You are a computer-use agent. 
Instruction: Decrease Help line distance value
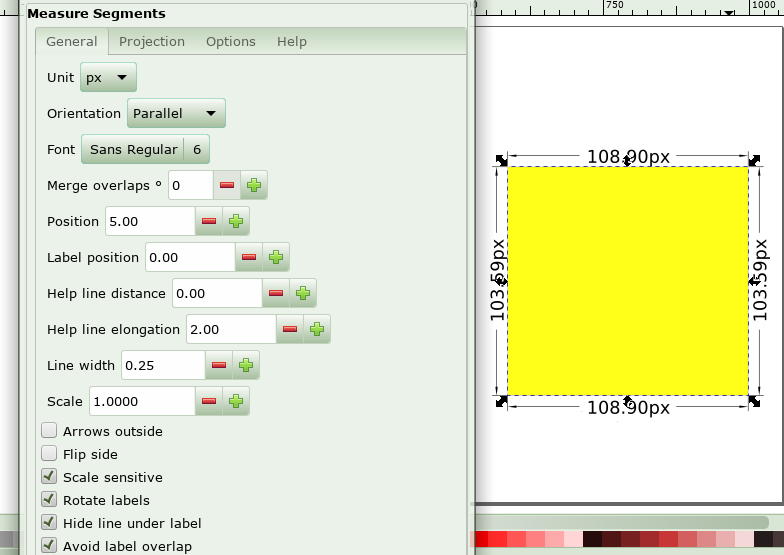276,293
